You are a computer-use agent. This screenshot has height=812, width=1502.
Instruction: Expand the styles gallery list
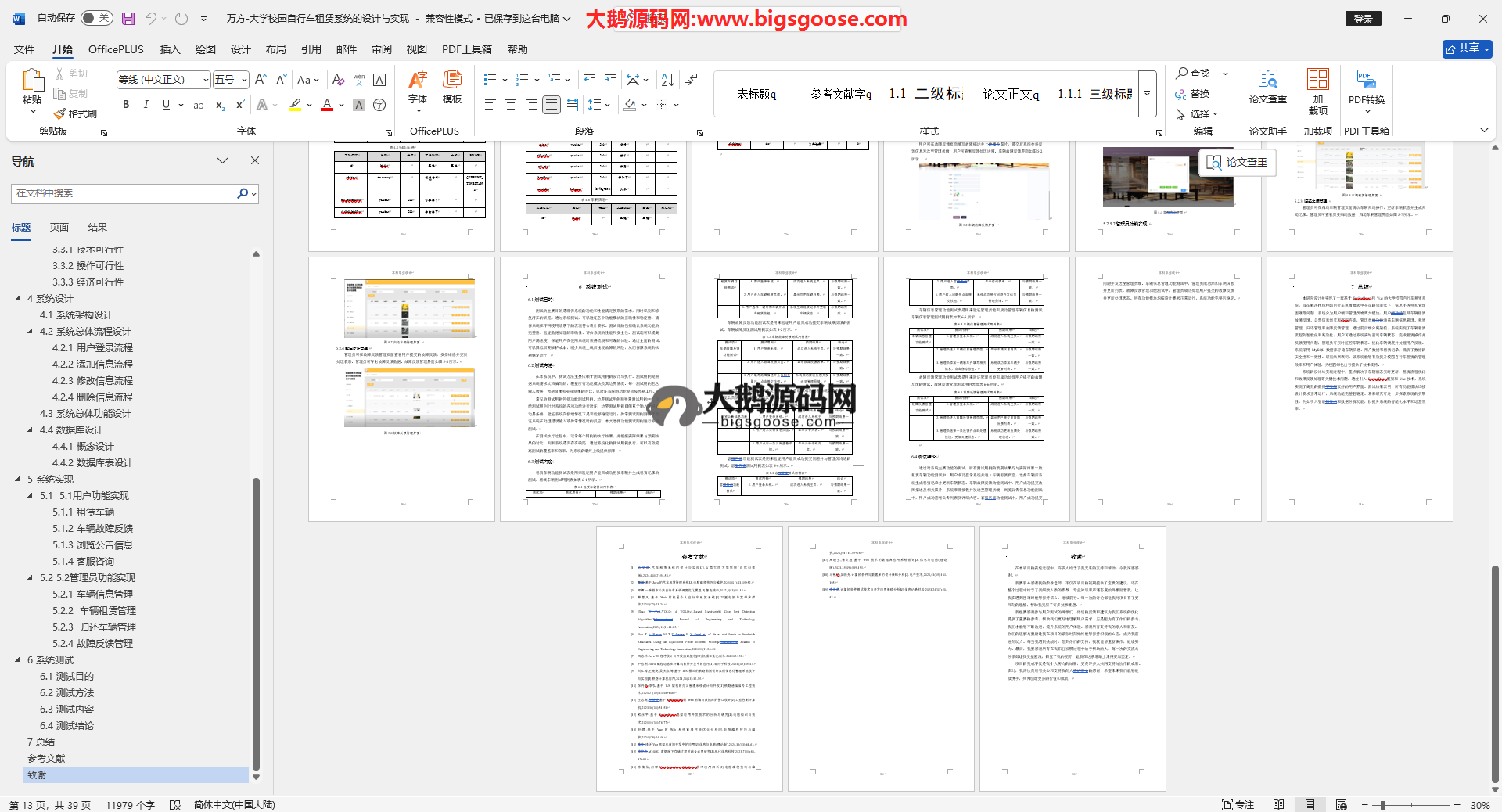click(1148, 94)
